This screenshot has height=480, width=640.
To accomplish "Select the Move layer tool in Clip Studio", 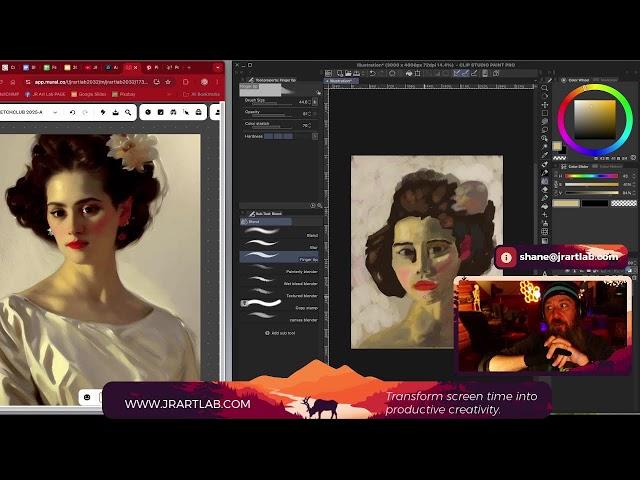I will click(x=544, y=105).
